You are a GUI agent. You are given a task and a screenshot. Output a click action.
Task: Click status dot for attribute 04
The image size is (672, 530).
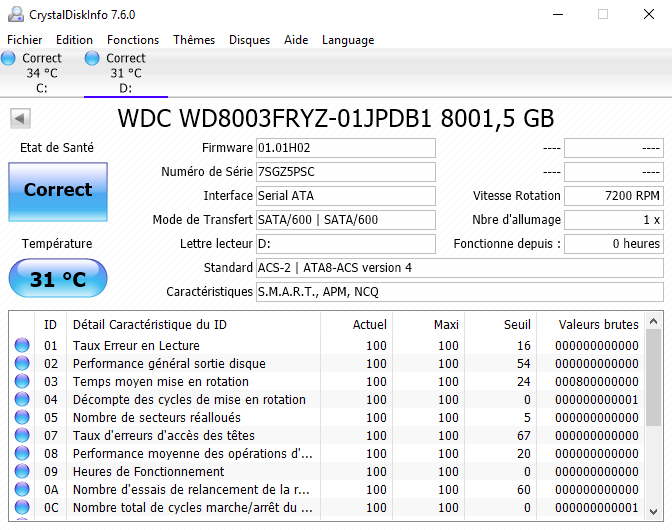pyautogui.click(x=22, y=399)
